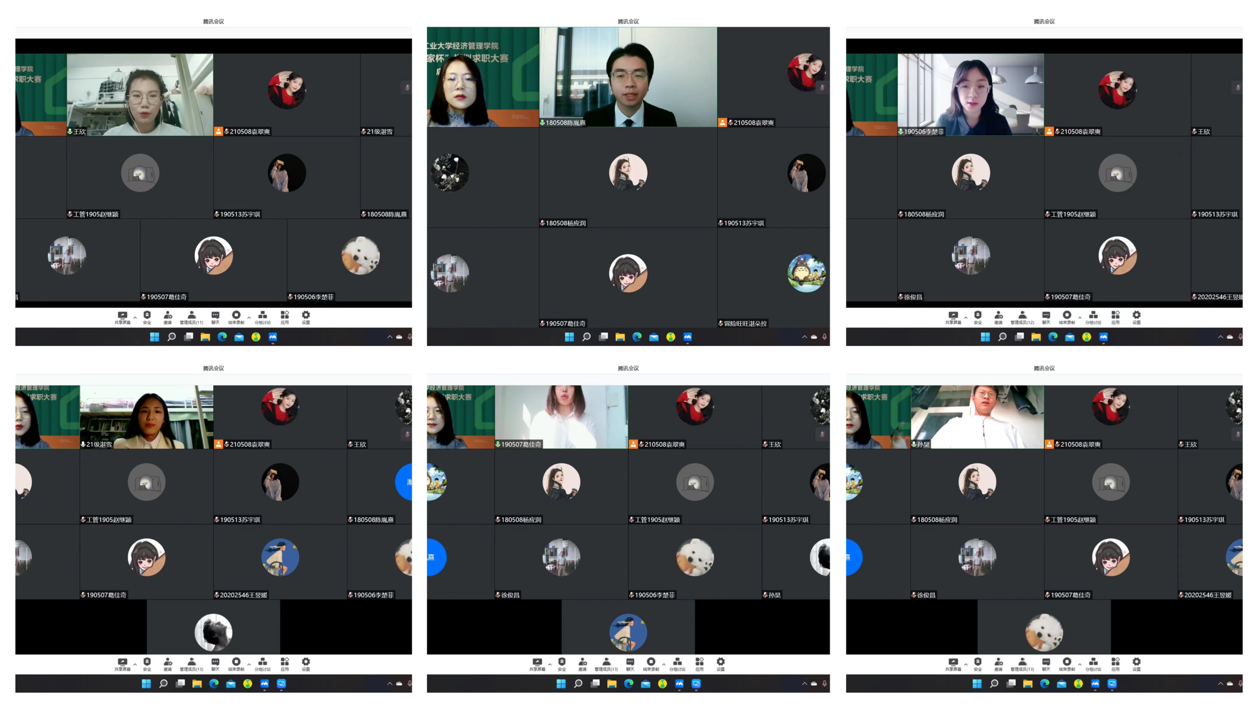This screenshot has width=1258, height=708.
Task: Open the 分组讨论 breakout rooms tool
Action: (262, 315)
